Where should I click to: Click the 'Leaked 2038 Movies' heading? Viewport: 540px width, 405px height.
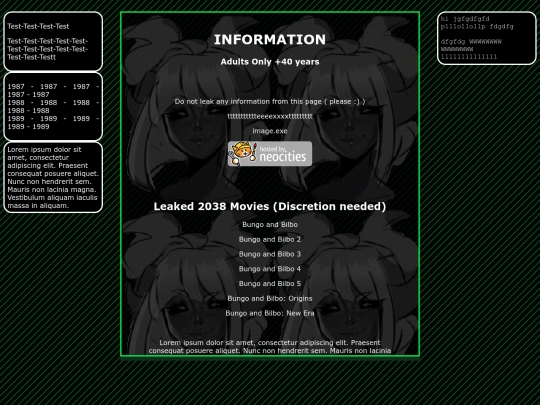270,206
